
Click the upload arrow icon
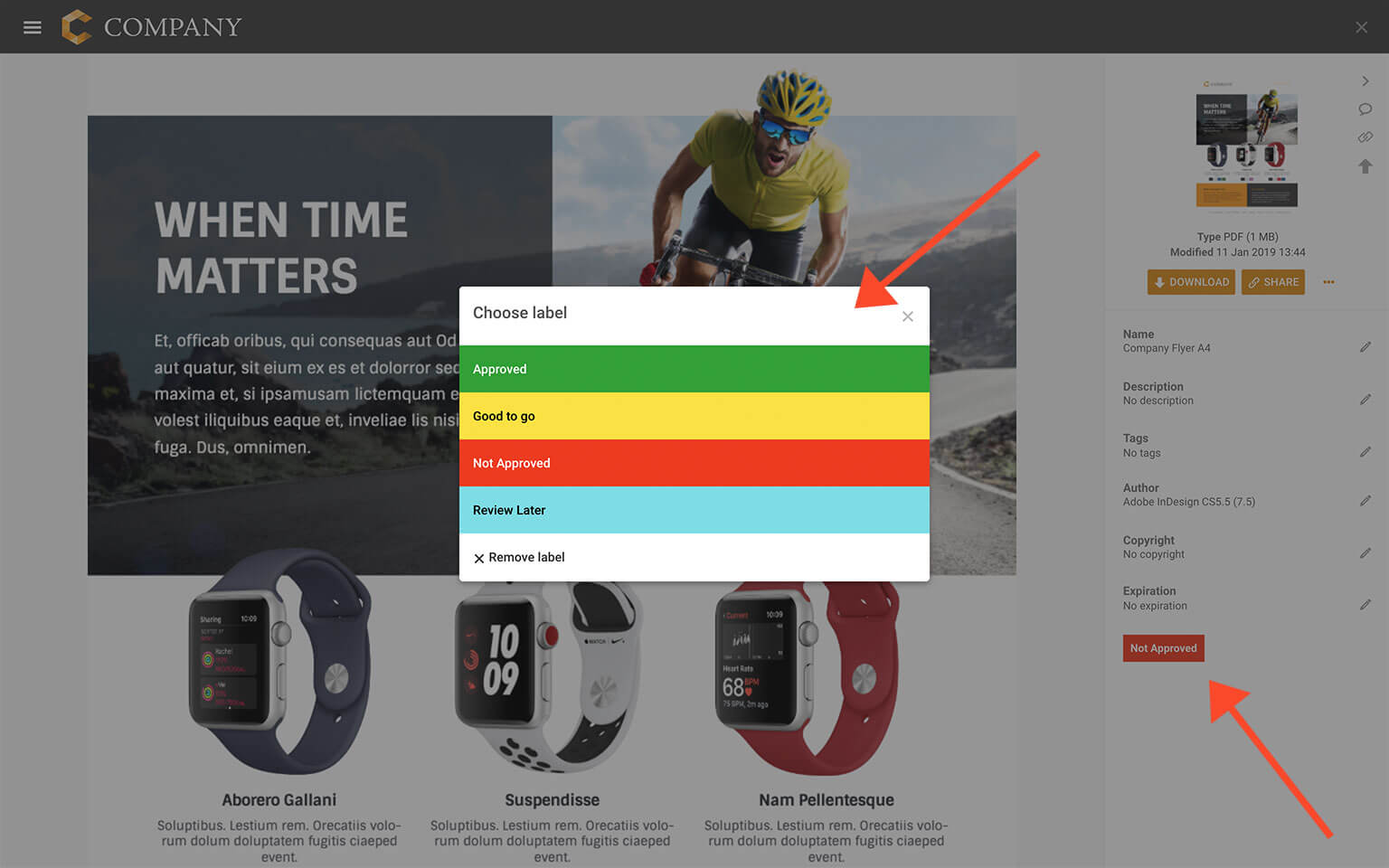(1365, 166)
